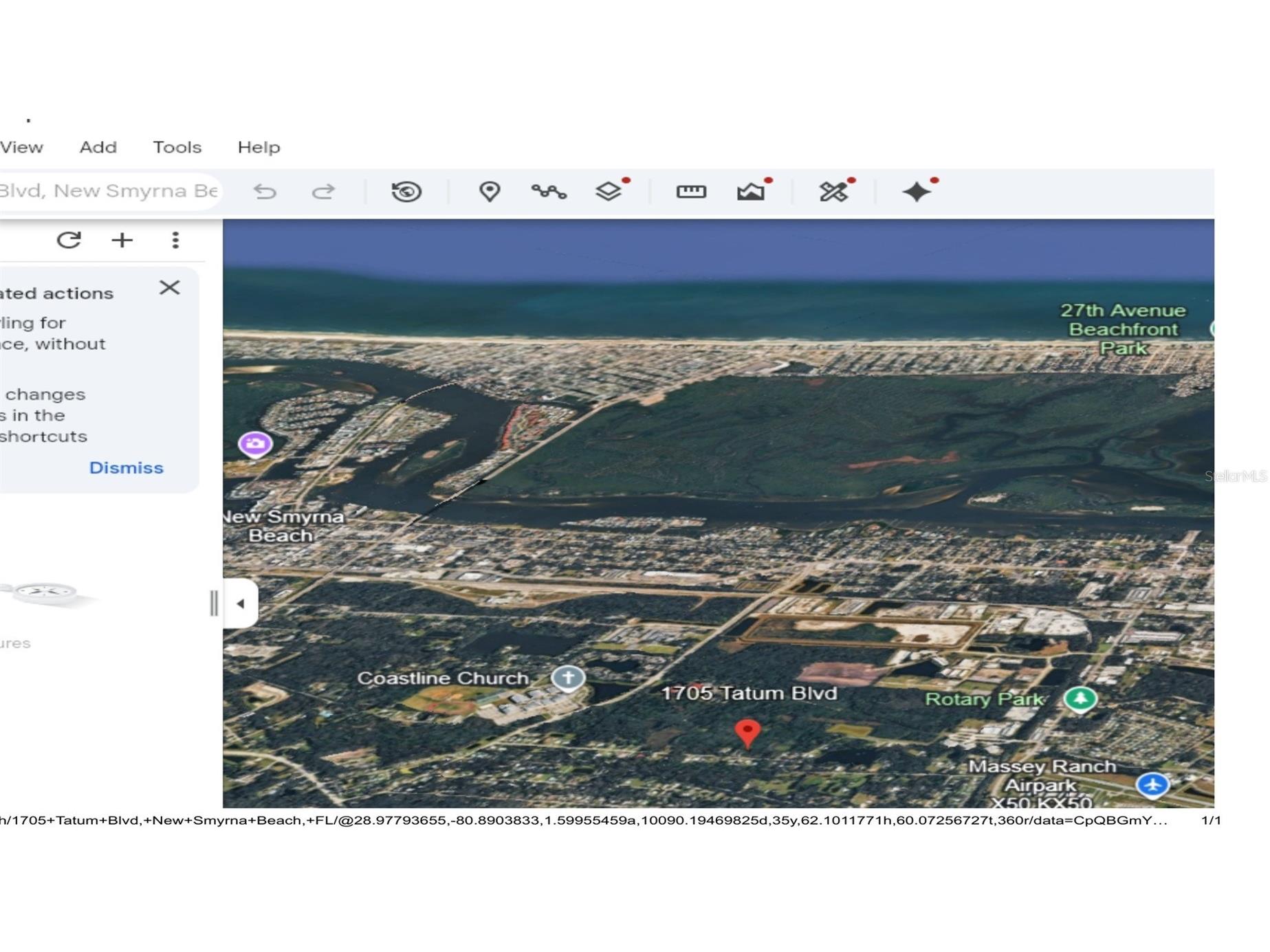Open map style options via layers icon
1270x952 pixels.
(x=609, y=191)
